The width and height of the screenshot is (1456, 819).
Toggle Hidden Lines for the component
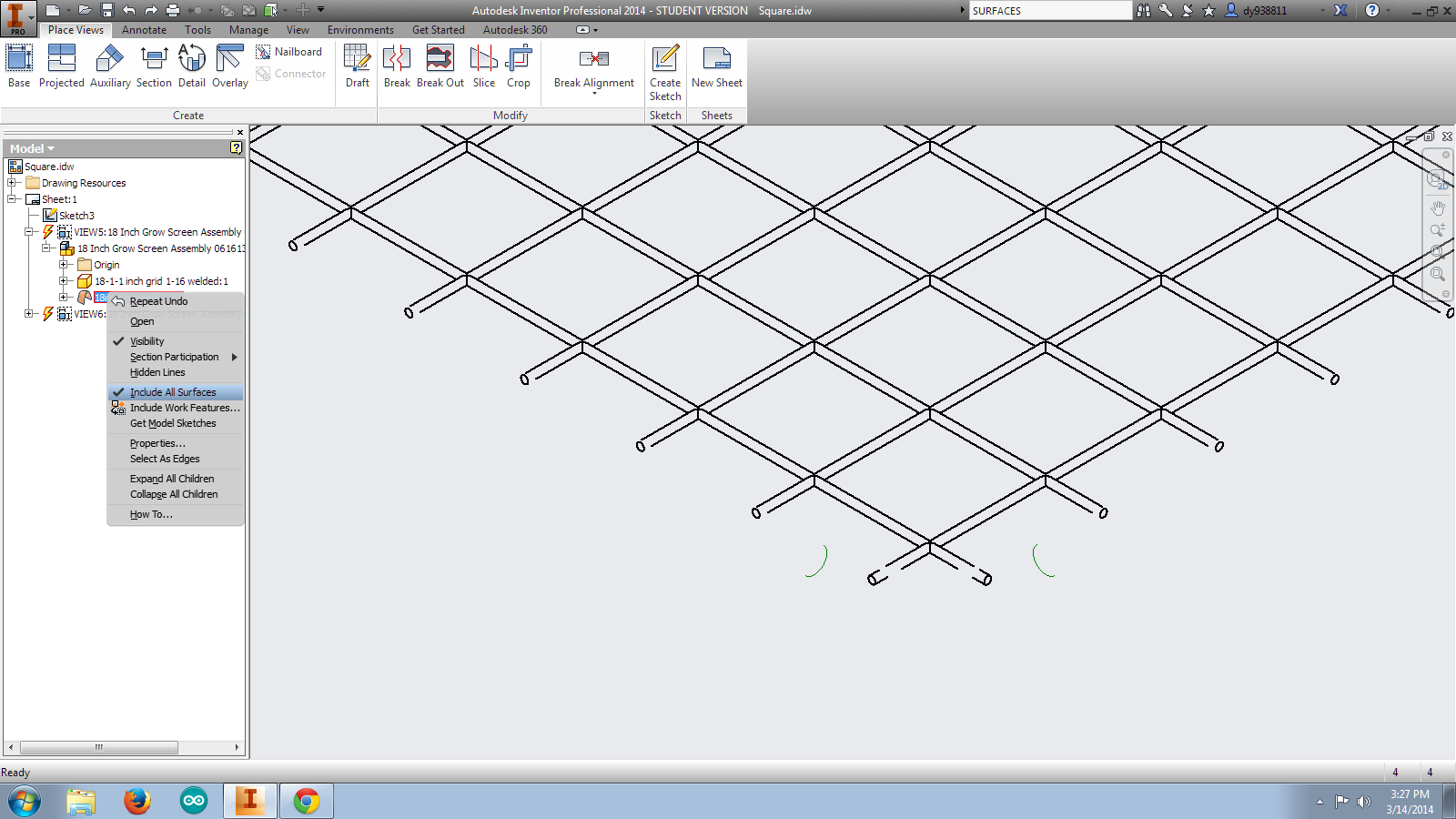(x=157, y=372)
